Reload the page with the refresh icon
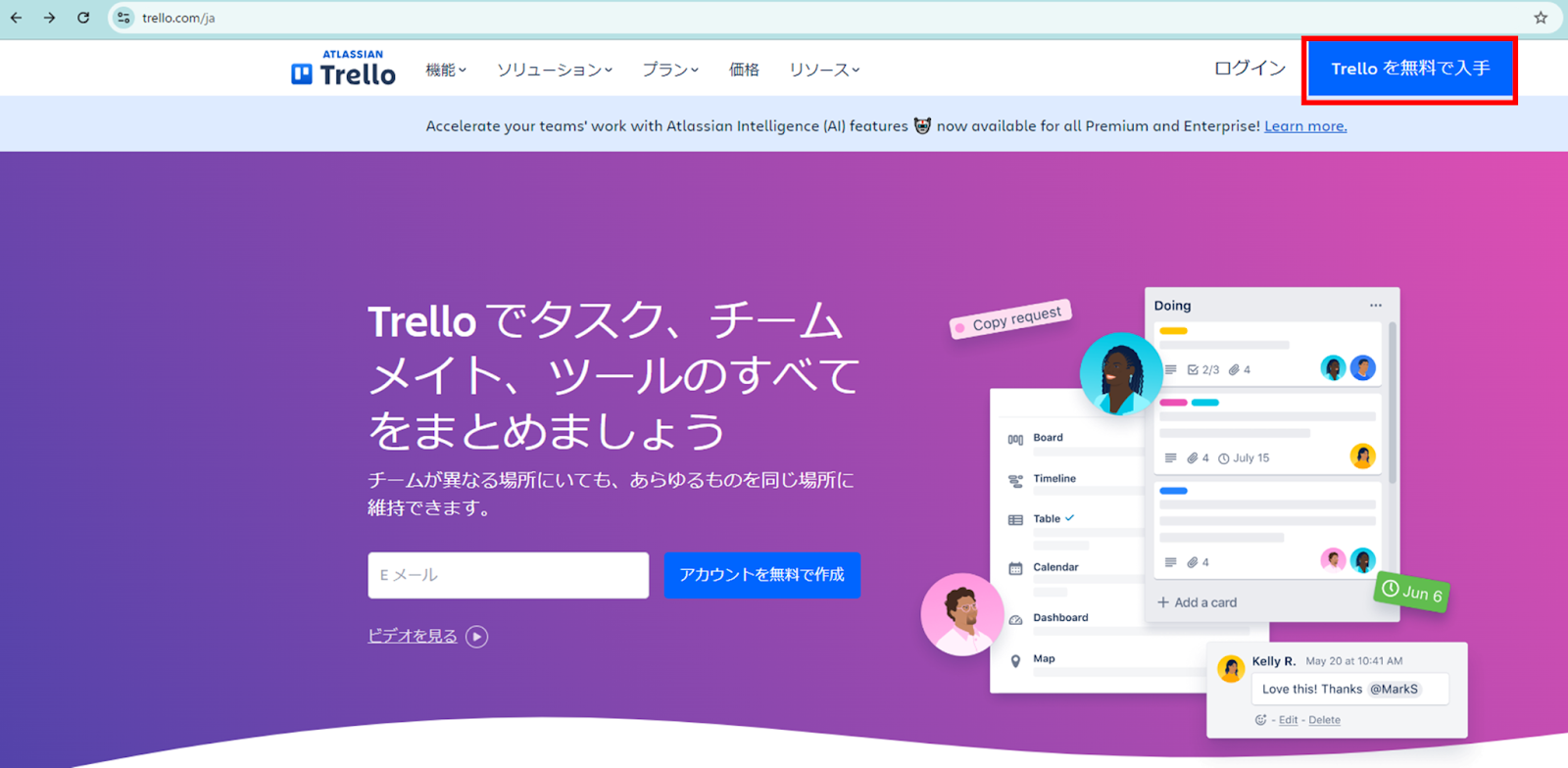Screen dimensions: 1568x768 pyautogui.click(x=83, y=18)
